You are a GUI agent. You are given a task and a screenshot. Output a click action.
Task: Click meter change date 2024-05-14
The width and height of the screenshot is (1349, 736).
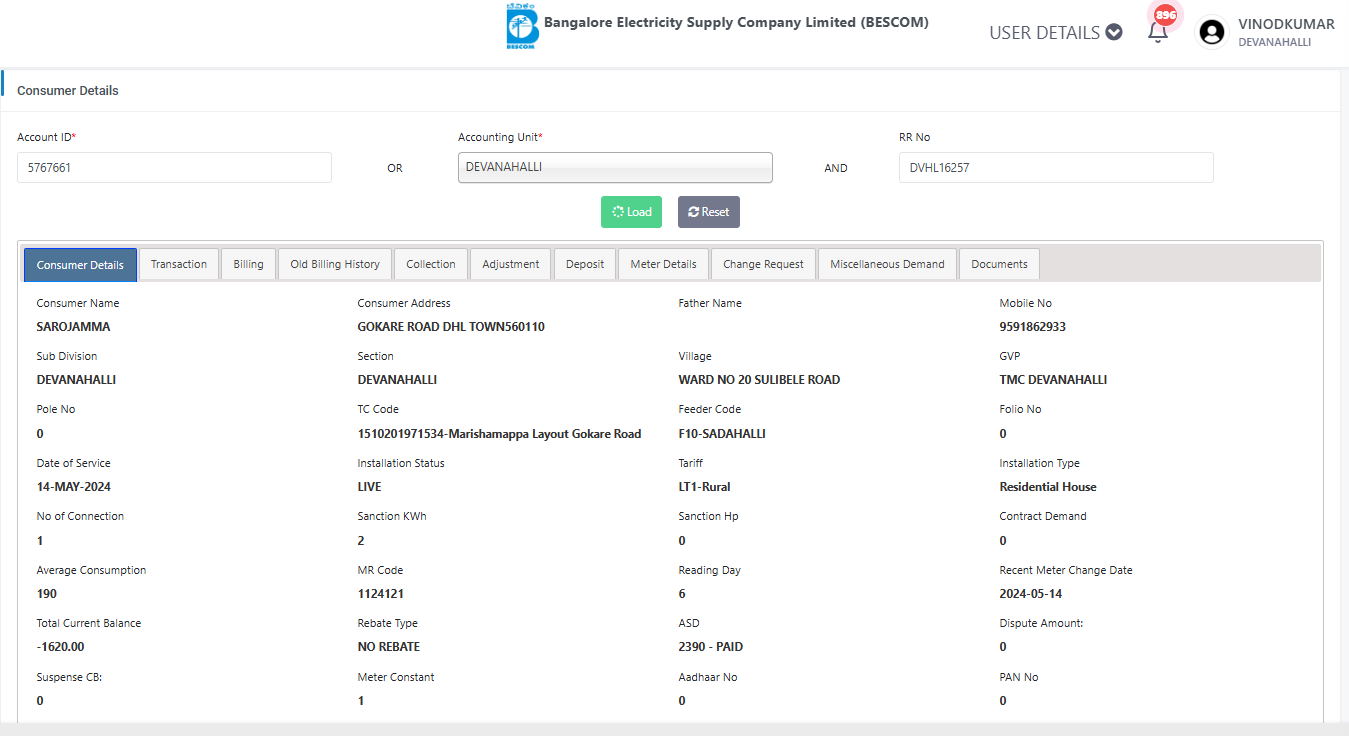tap(1033, 594)
